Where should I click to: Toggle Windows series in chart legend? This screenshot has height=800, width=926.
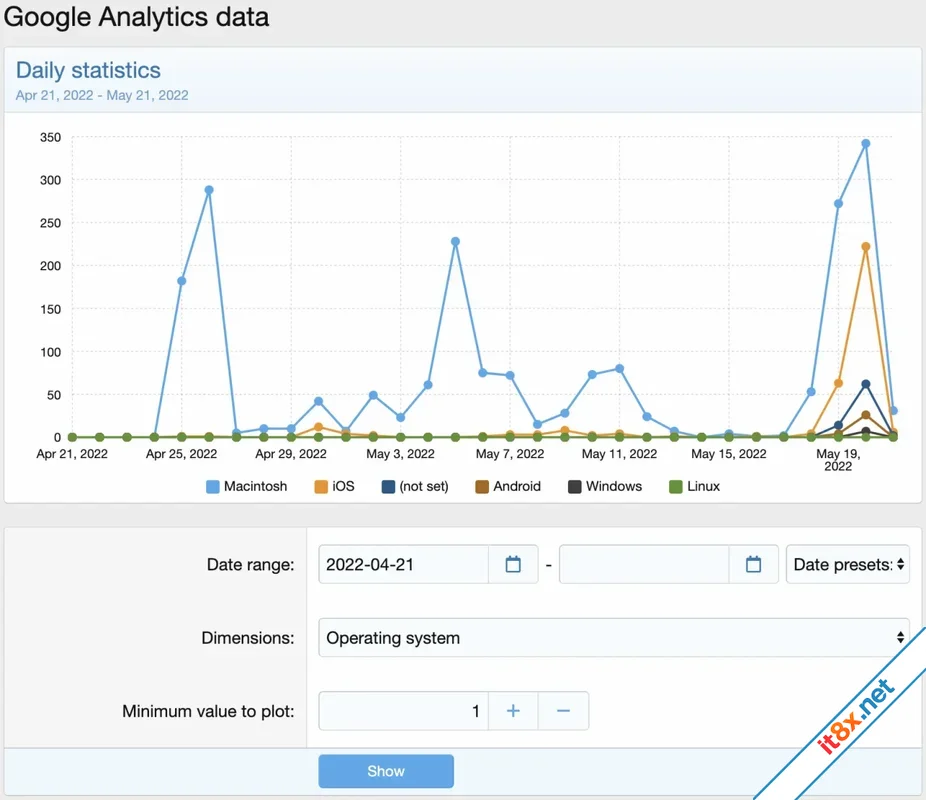pos(605,486)
